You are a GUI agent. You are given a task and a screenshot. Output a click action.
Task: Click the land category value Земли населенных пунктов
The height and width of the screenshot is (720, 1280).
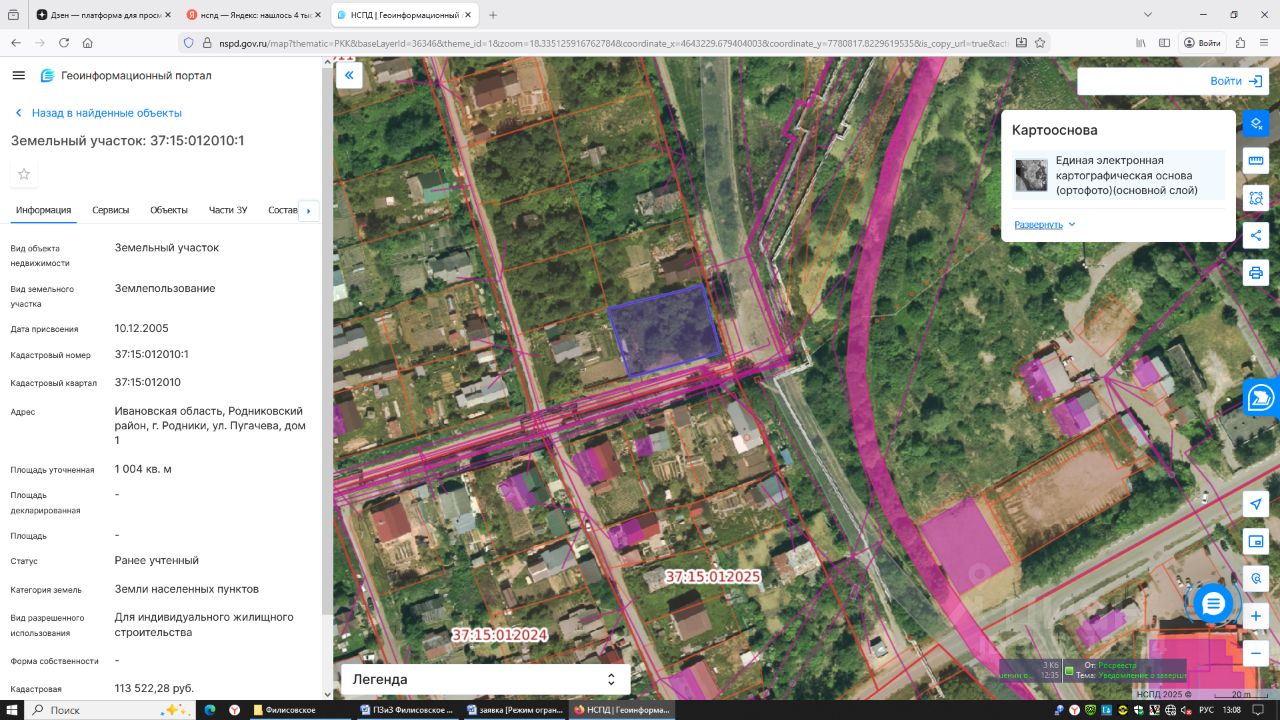coord(187,589)
